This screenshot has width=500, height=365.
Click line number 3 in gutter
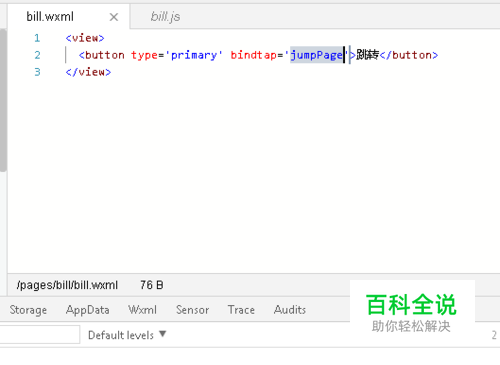[x=37, y=72]
